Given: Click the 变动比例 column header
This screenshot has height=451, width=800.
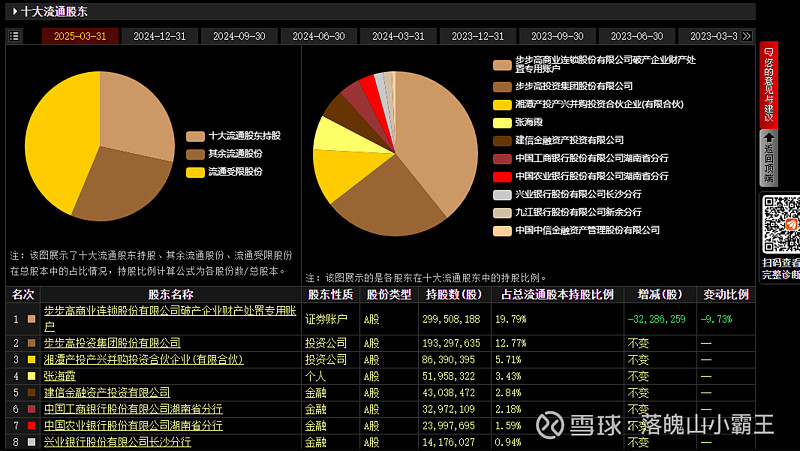Looking at the screenshot, I should point(726,294).
